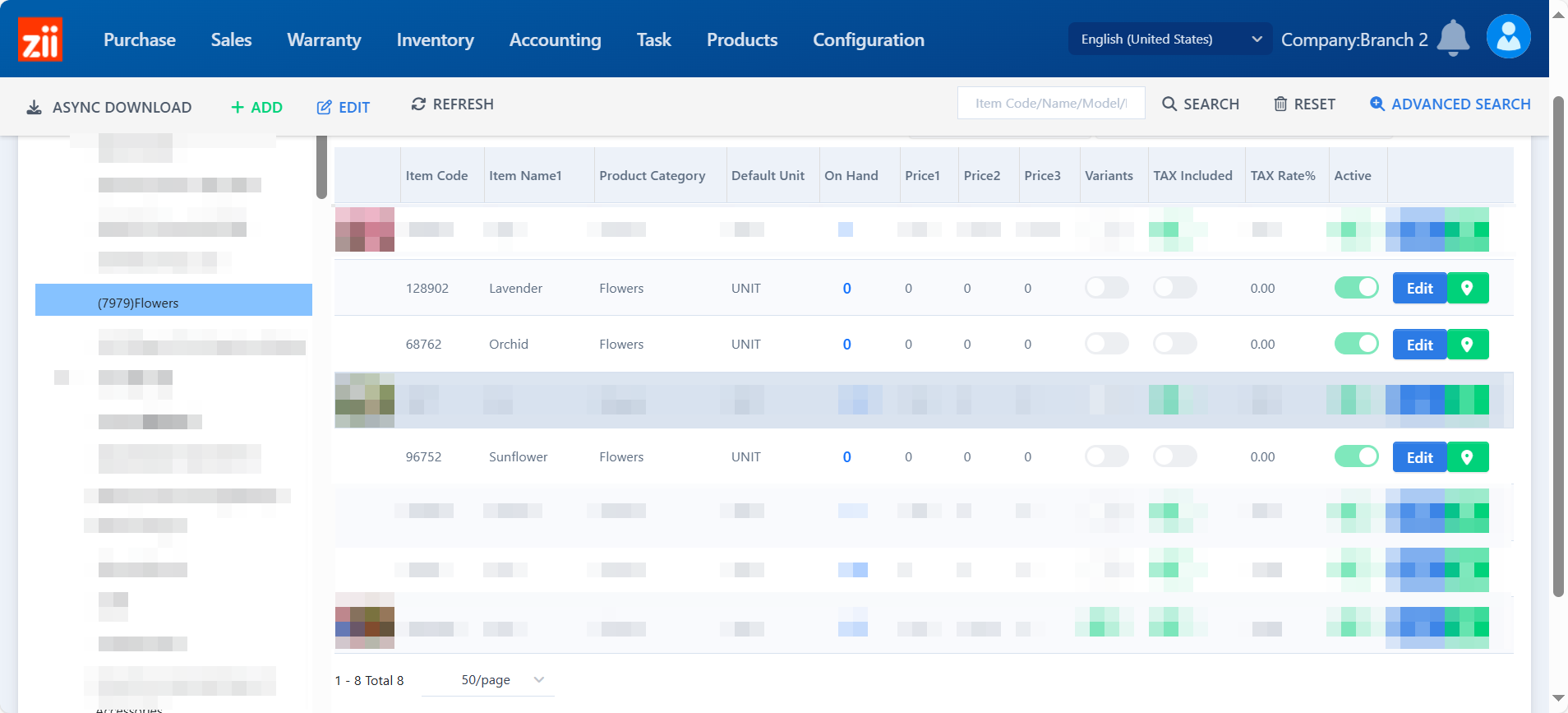This screenshot has width=1568, height=713.
Task: Open the Inventory menu
Action: (435, 39)
